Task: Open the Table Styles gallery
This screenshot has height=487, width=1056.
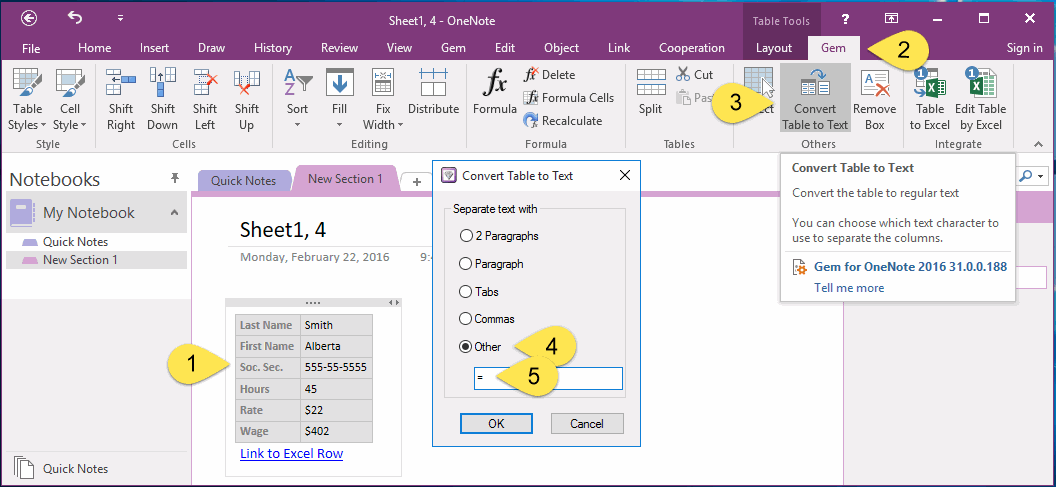Action: (28, 99)
